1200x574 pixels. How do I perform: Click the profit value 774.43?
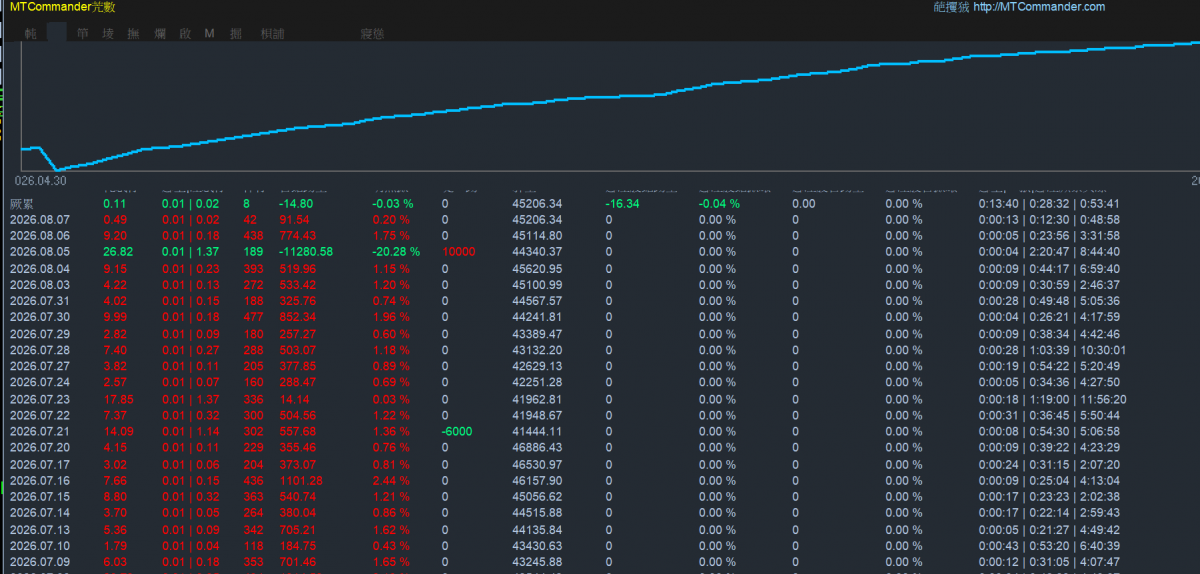(x=298, y=236)
